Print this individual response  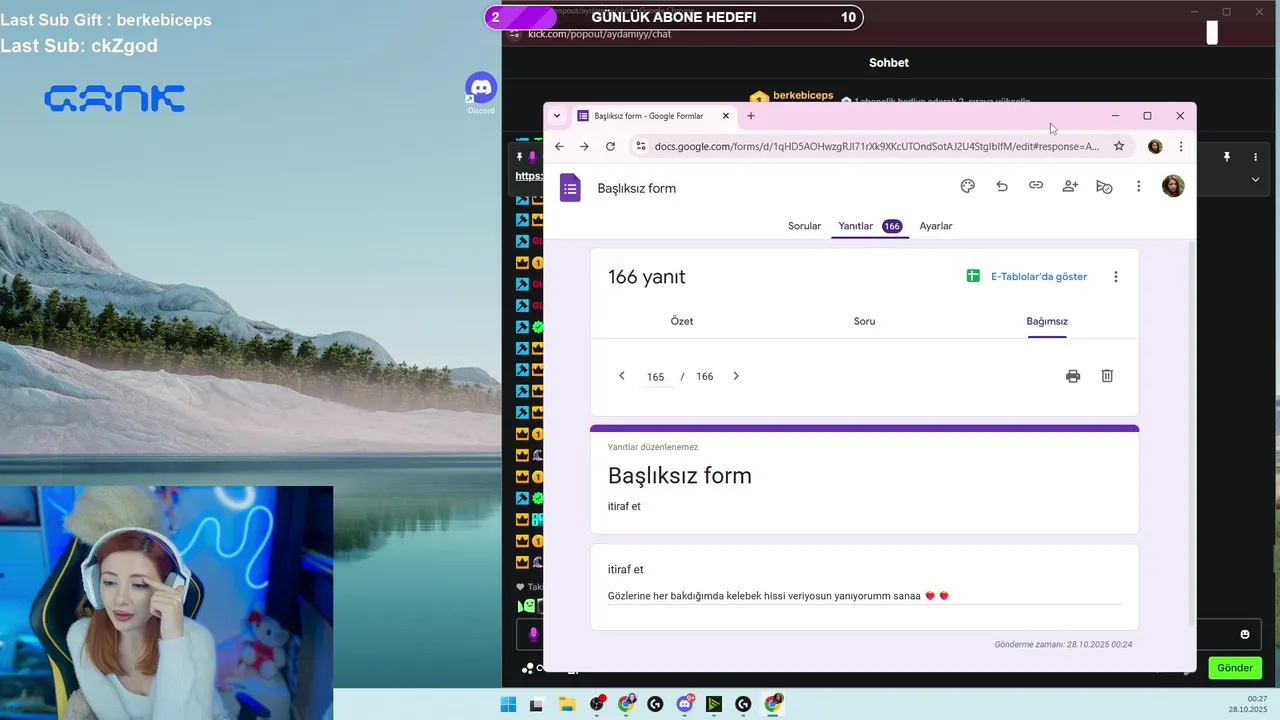1073,376
